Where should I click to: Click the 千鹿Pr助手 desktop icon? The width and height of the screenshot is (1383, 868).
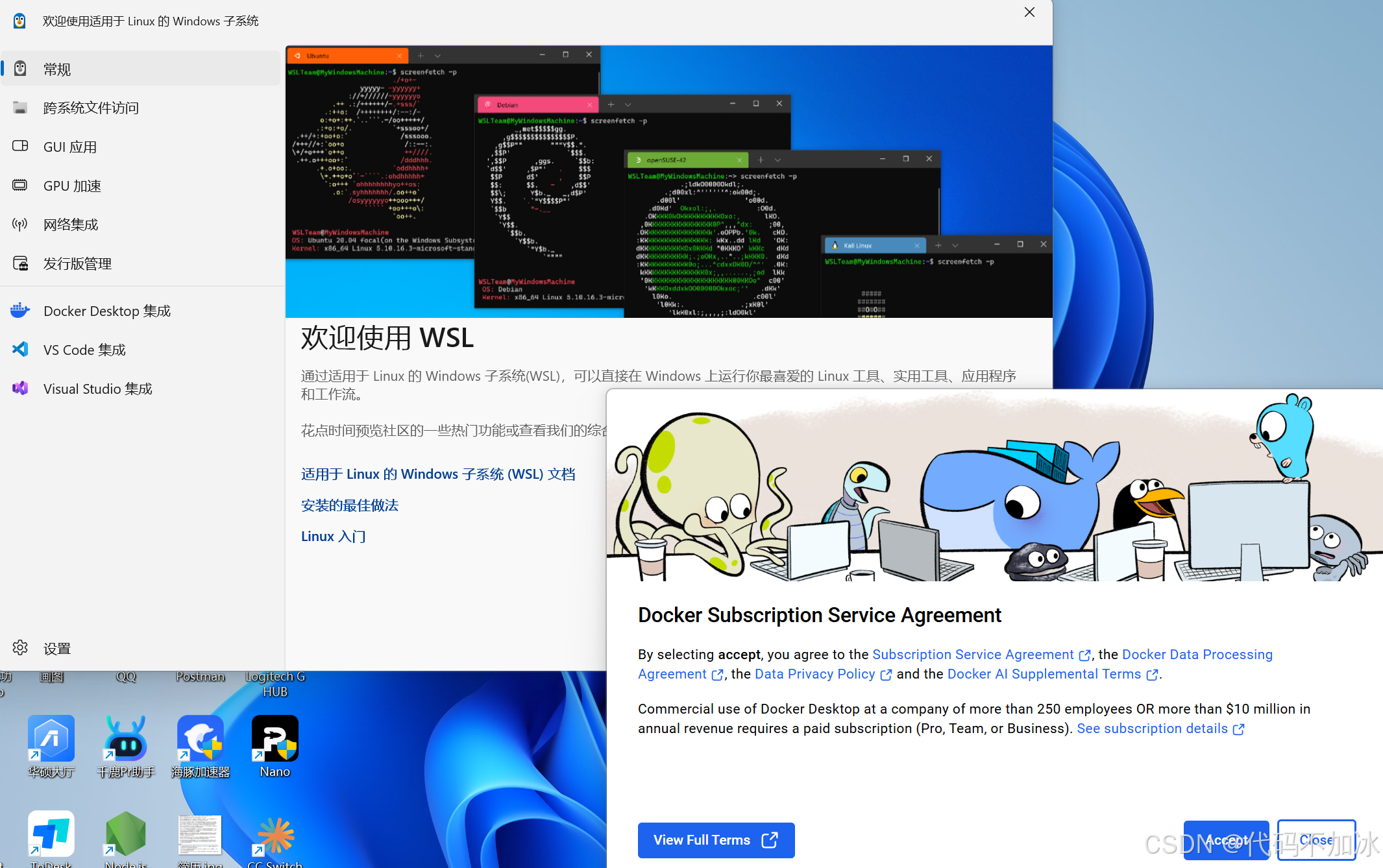click(126, 746)
